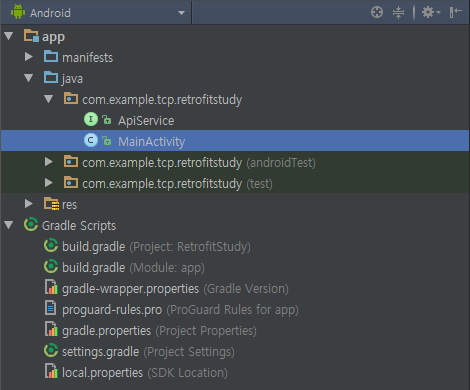Expand the res folder arrow
This screenshot has width=470, height=390.
pos(29,204)
